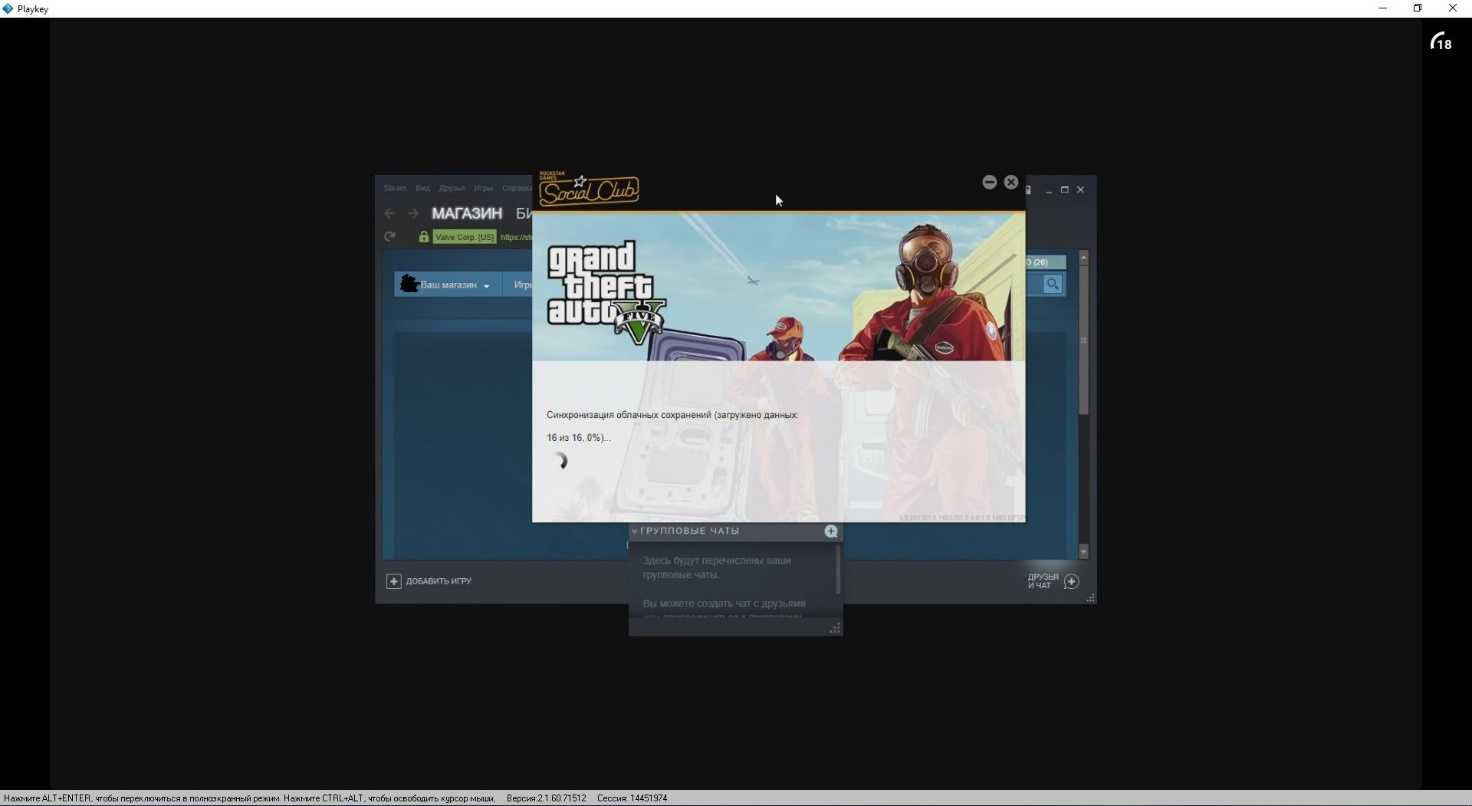Switch to the МАГАЗИН tab

[466, 214]
